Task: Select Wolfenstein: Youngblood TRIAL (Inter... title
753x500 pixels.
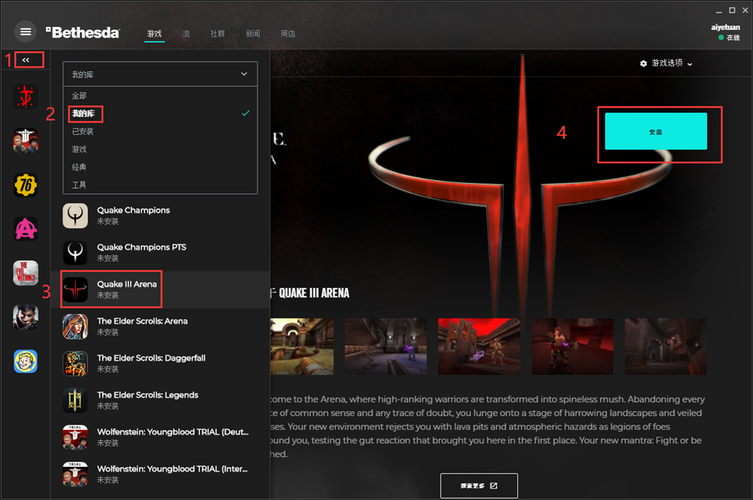Action: [x=172, y=469]
